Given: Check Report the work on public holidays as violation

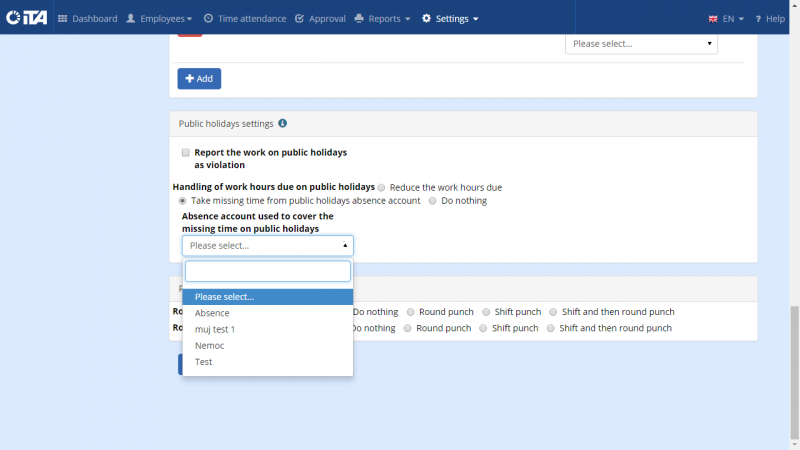Looking at the screenshot, I should pos(186,153).
